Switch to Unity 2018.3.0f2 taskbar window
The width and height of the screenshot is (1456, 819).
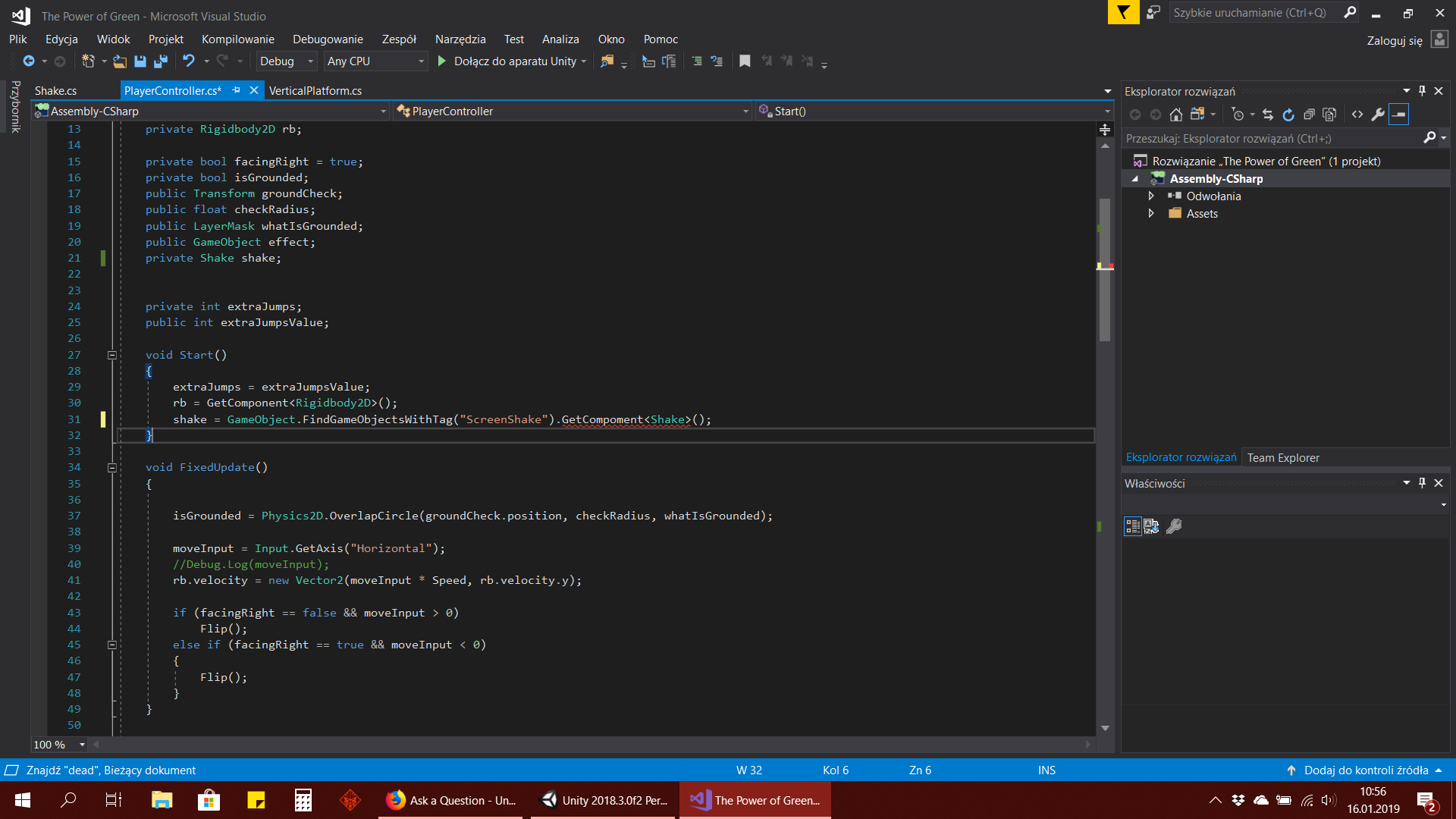click(x=604, y=800)
